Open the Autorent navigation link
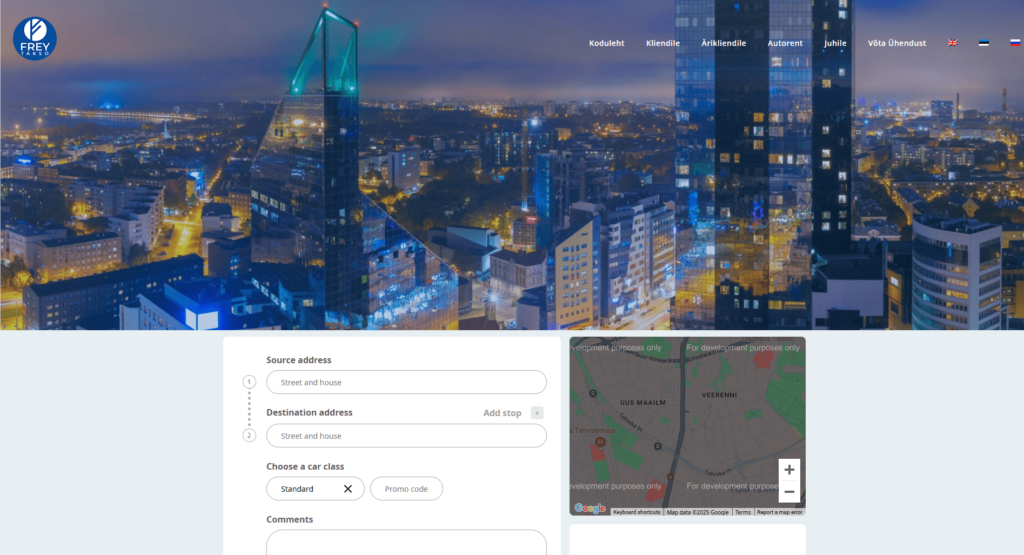Viewport: 1024px width, 555px height. pos(785,43)
